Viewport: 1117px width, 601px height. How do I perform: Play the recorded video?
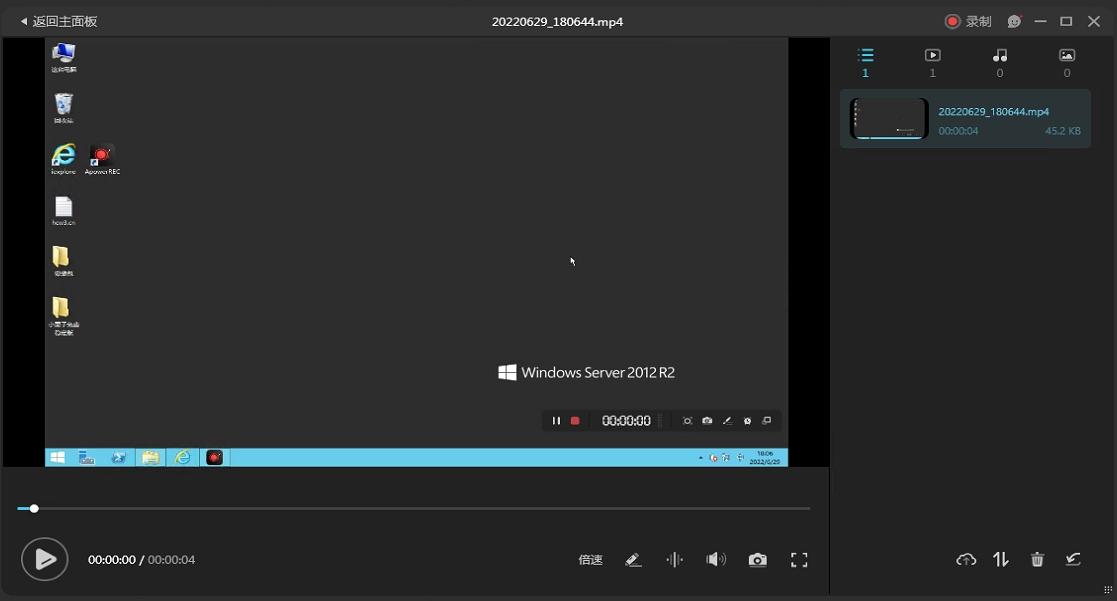[44, 560]
